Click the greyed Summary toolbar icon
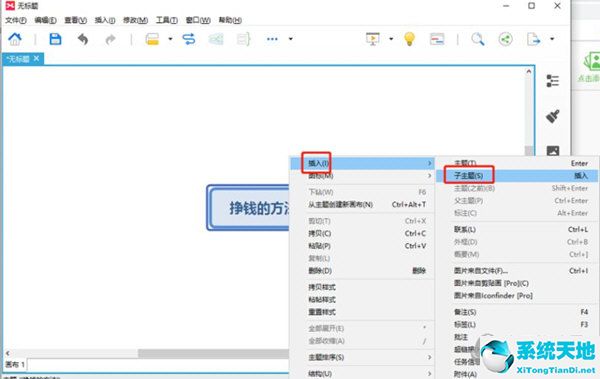 (x=243, y=39)
